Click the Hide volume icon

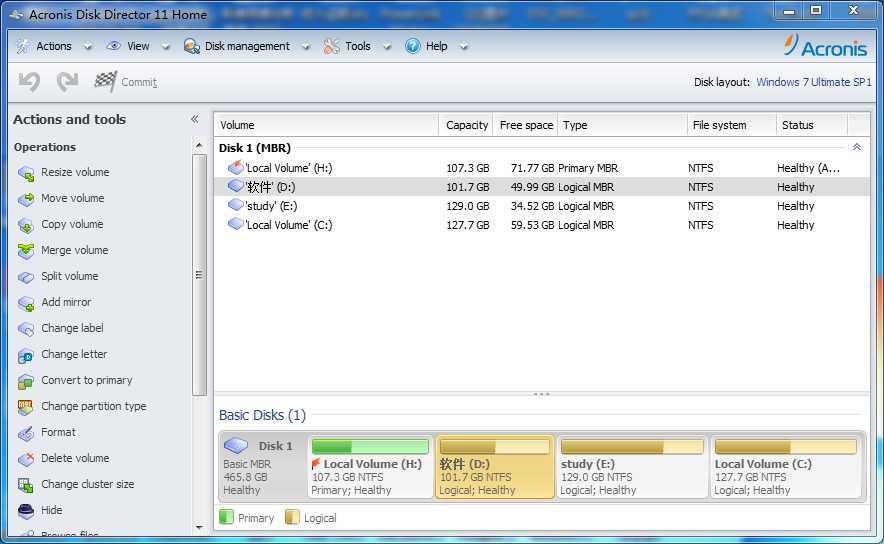click(x=26, y=511)
